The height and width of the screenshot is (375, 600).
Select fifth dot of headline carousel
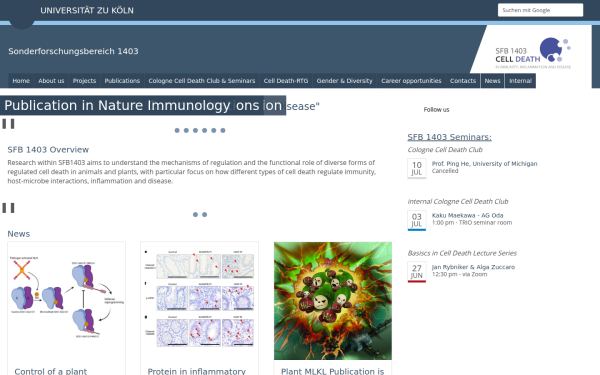(214, 130)
